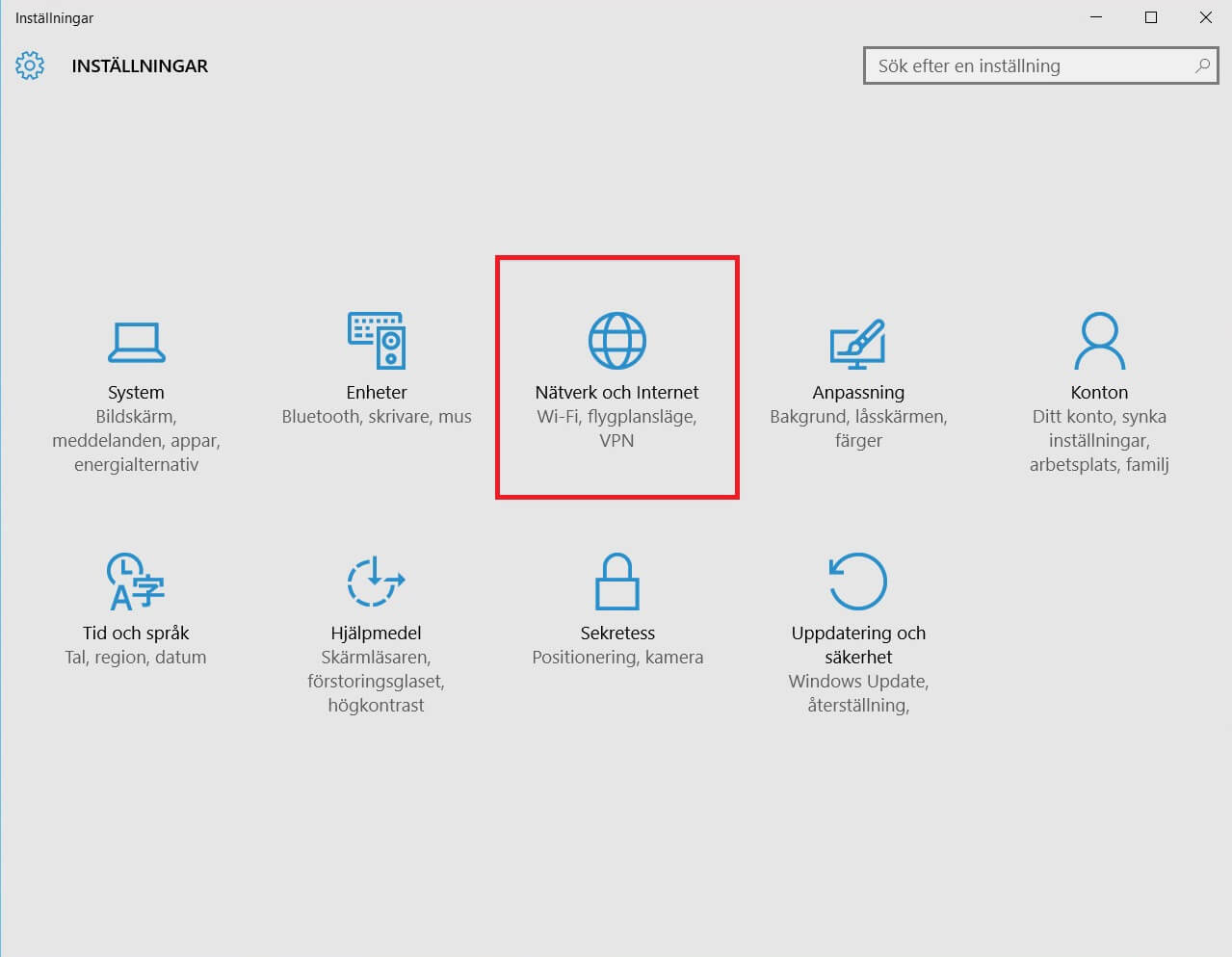The image size is (1232, 957).
Task: Click 'Tal, region, datum' description
Action: [x=136, y=657]
